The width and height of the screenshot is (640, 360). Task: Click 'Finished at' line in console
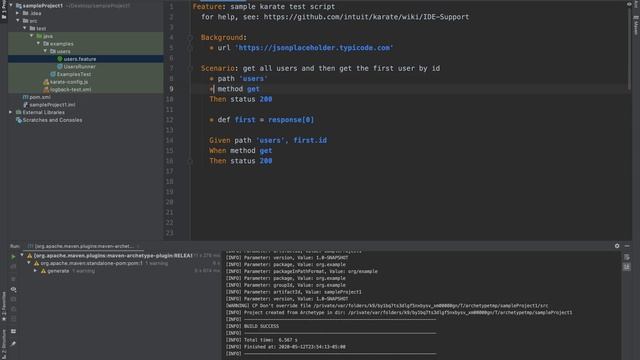(286, 347)
